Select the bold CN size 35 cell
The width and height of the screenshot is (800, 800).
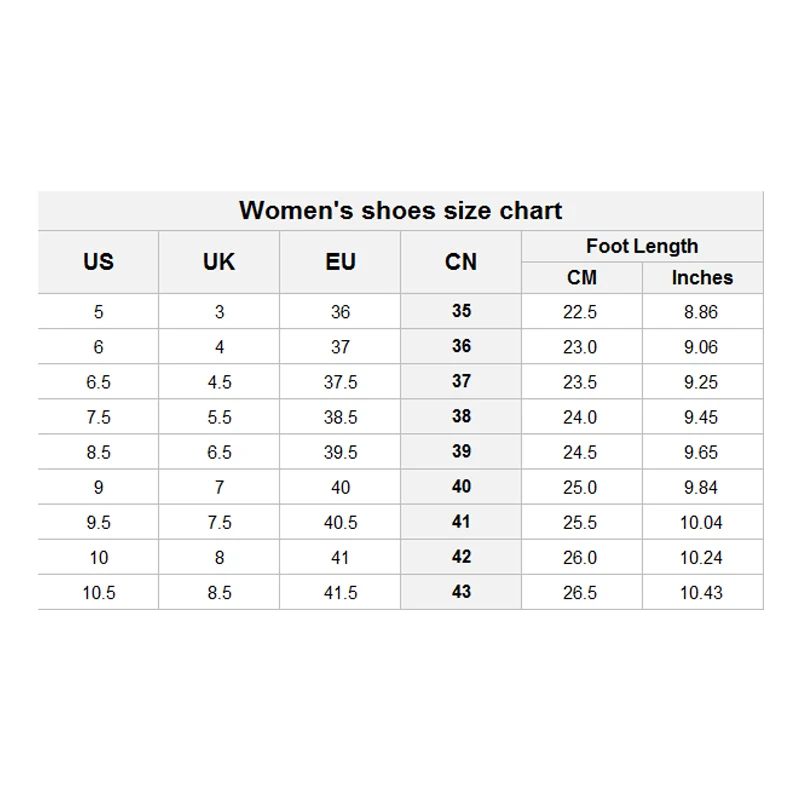pyautogui.click(x=461, y=311)
